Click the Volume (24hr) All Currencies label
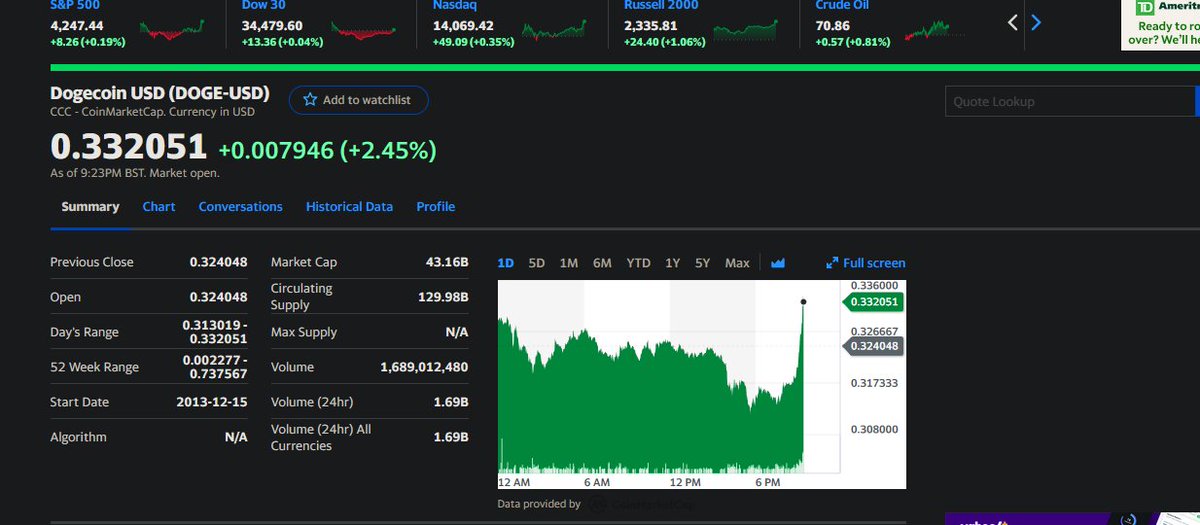The height and width of the screenshot is (525, 1200). click(321, 437)
